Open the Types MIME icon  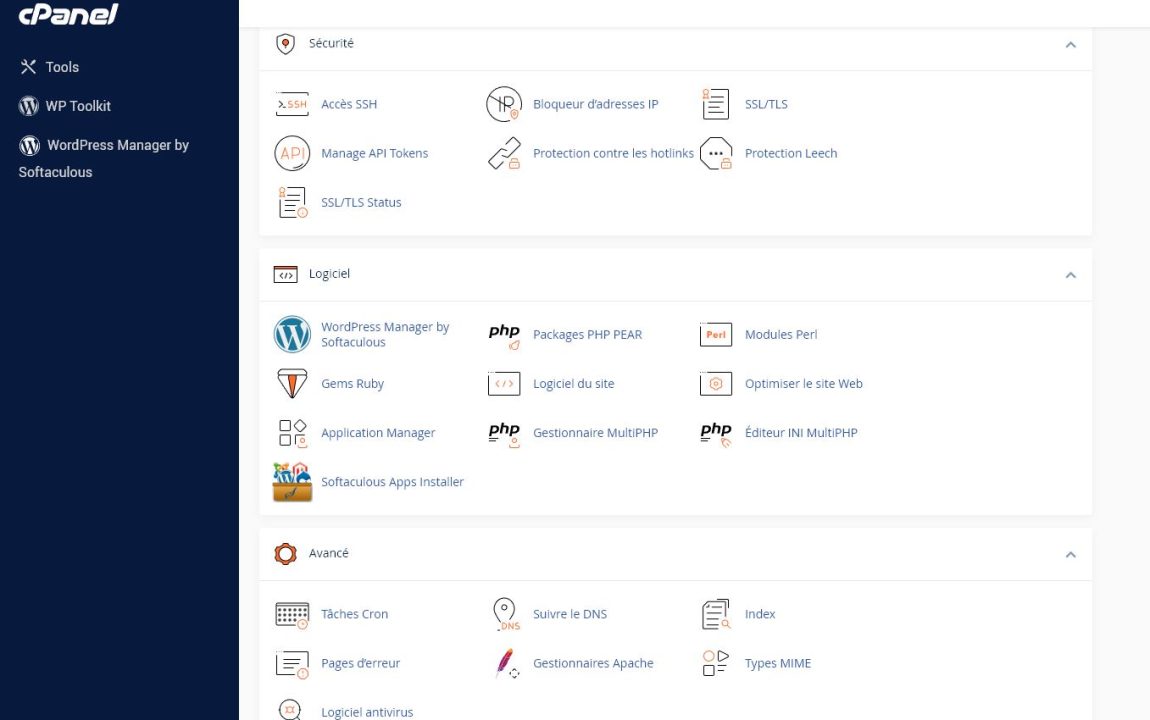pyautogui.click(x=715, y=663)
